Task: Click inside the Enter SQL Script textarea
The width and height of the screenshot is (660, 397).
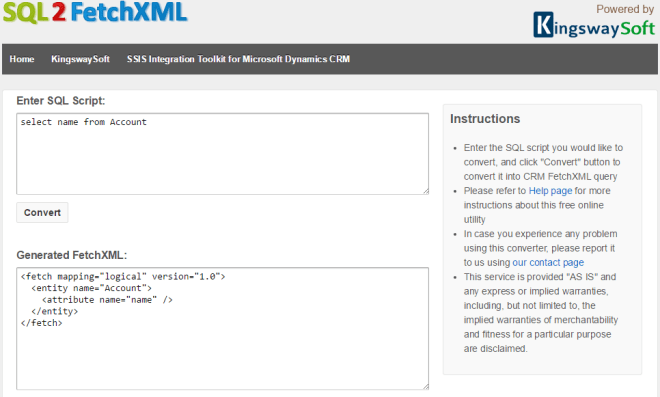Action: pyautogui.click(x=223, y=154)
